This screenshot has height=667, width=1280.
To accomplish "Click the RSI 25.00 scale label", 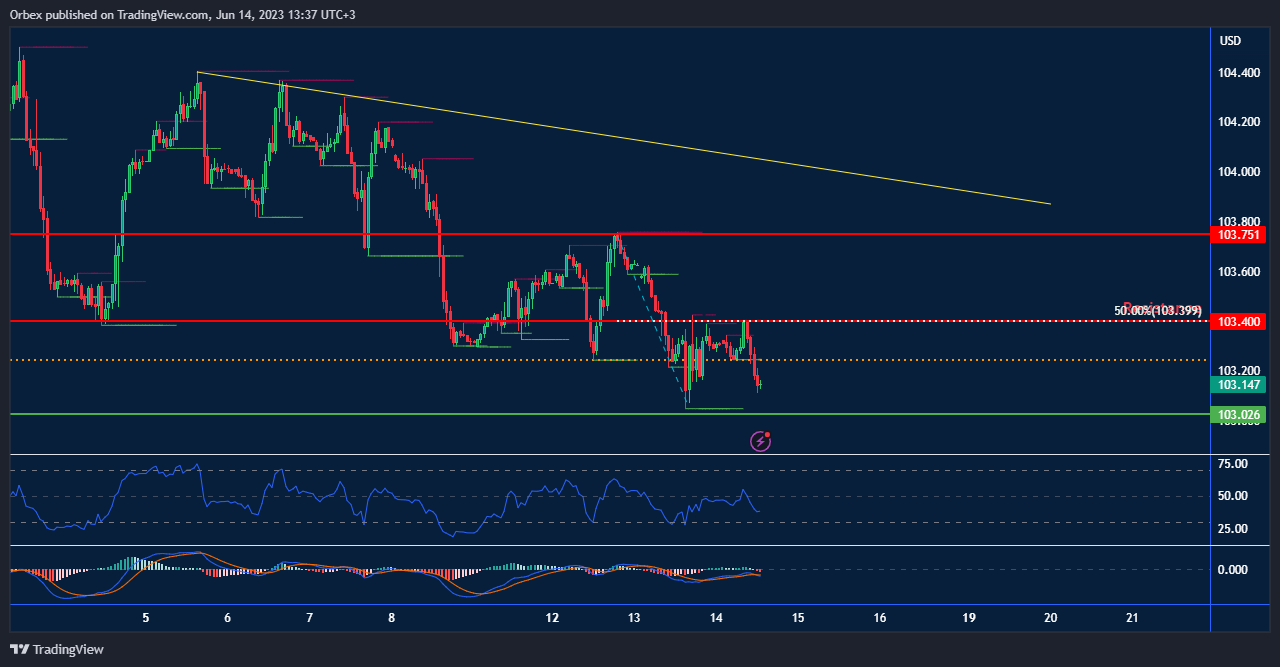I will 1233,529.
